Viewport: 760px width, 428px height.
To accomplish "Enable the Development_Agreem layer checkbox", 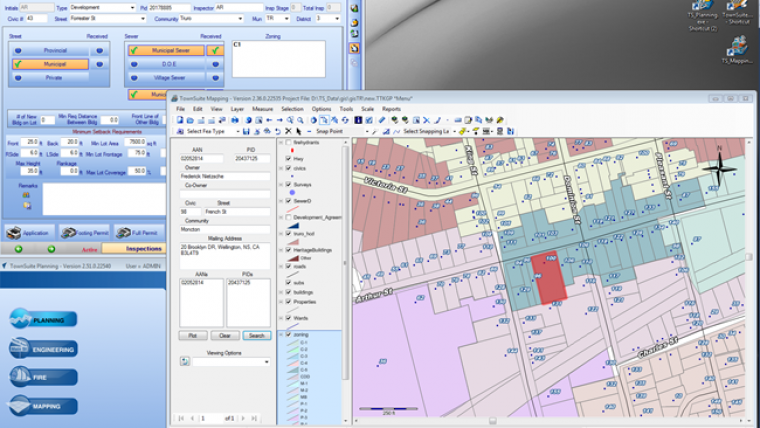I will [288, 217].
